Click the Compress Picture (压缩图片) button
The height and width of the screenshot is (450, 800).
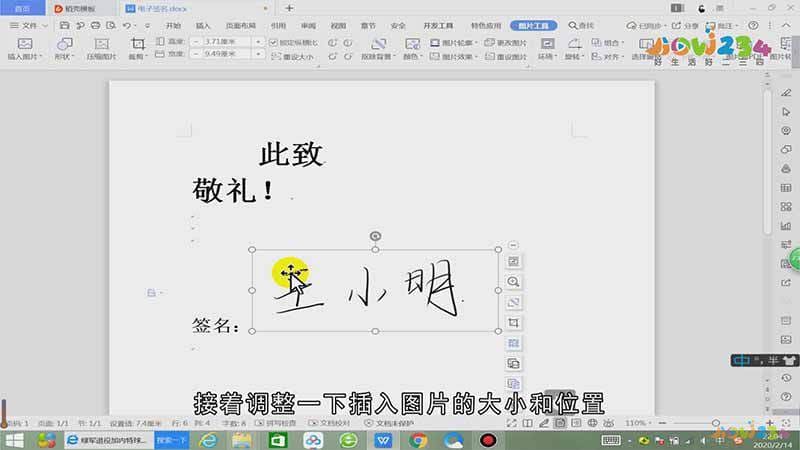tap(102, 49)
